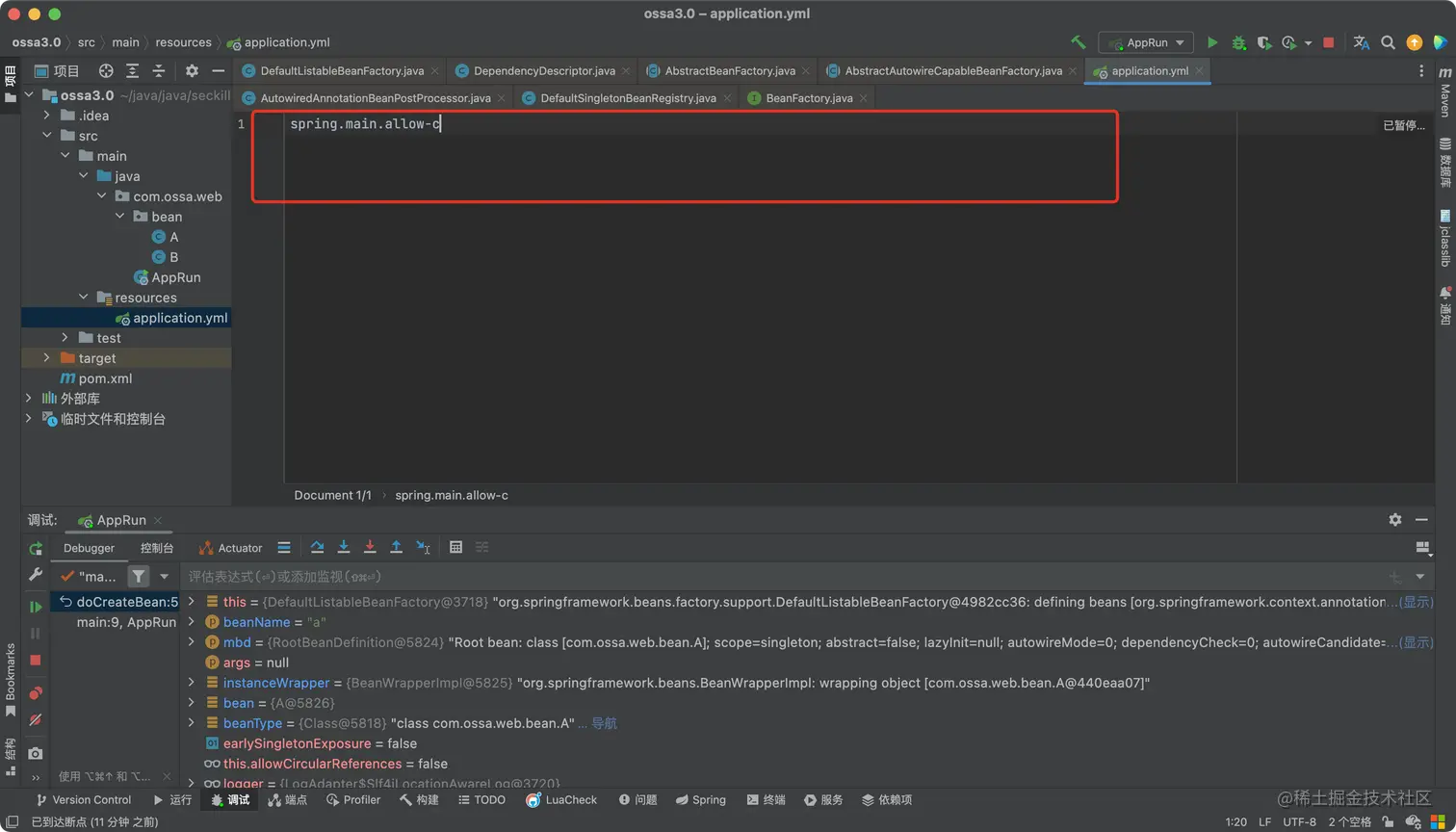Image resolution: width=1456 pixels, height=832 pixels.
Task: Click the View Breakpoints icon
Action: (36, 692)
